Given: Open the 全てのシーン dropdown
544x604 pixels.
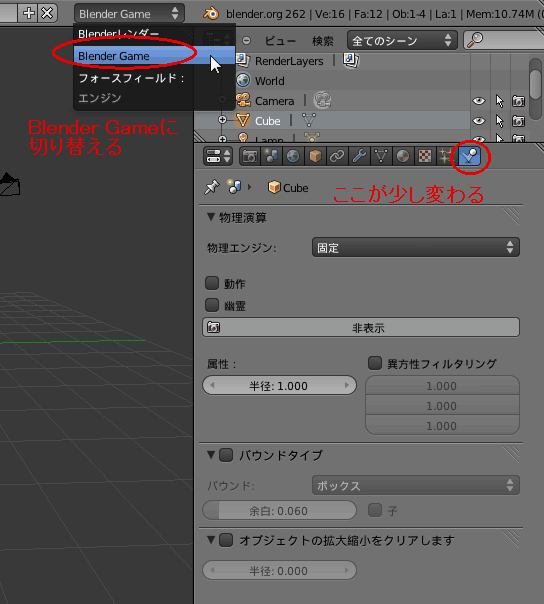Looking at the screenshot, I should coord(402,40).
